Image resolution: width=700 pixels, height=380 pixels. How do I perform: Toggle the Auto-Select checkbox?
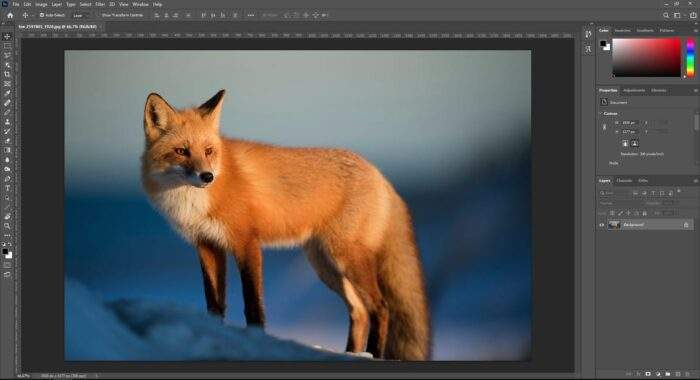pos(42,15)
